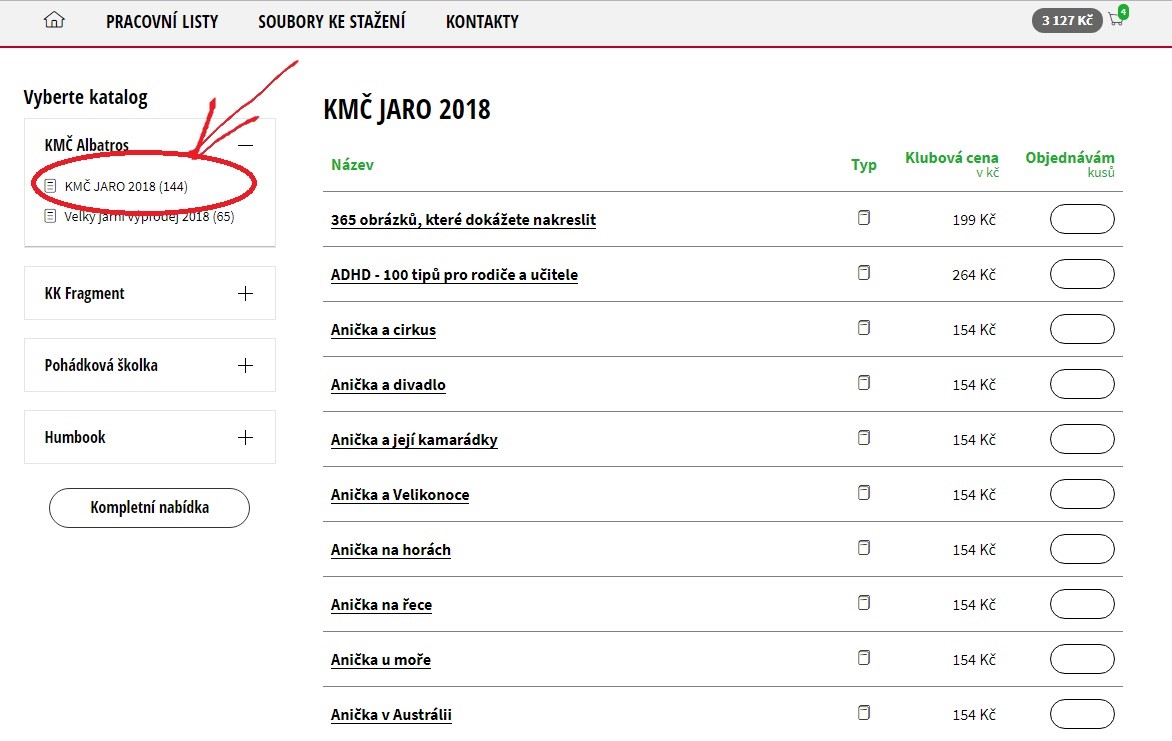Focus quantity field for Anička na horách
This screenshot has width=1172, height=741.
coord(1082,549)
